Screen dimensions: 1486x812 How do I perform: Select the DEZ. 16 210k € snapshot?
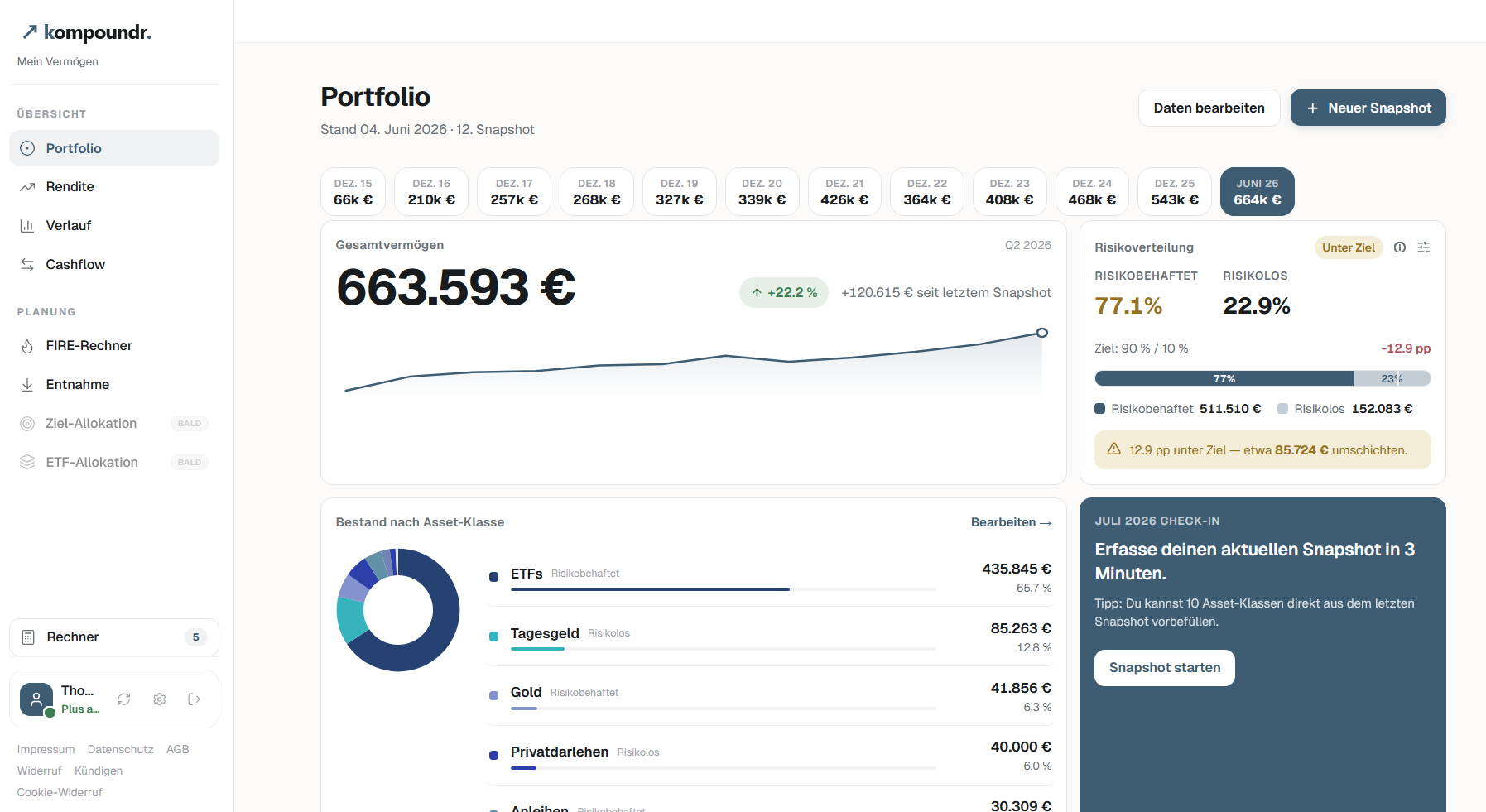pyautogui.click(x=431, y=192)
